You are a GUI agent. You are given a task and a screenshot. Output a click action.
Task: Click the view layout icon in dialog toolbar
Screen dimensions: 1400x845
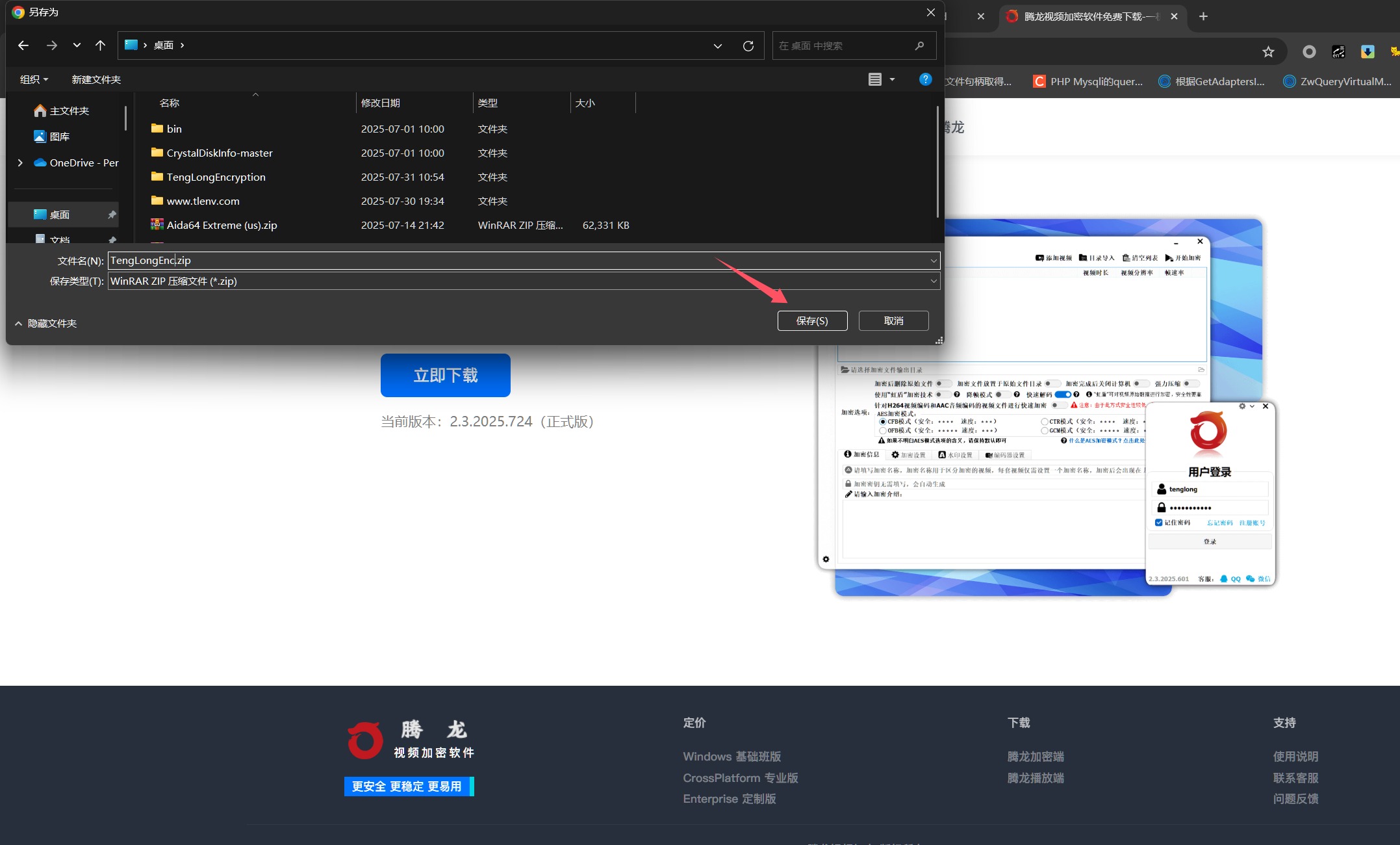pos(875,79)
